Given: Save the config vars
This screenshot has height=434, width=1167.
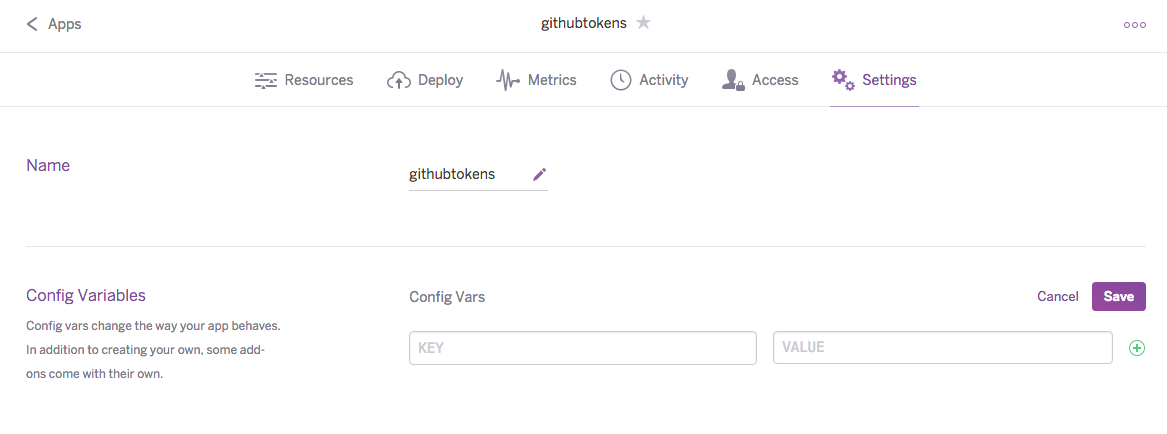Looking at the screenshot, I should click(x=1119, y=296).
